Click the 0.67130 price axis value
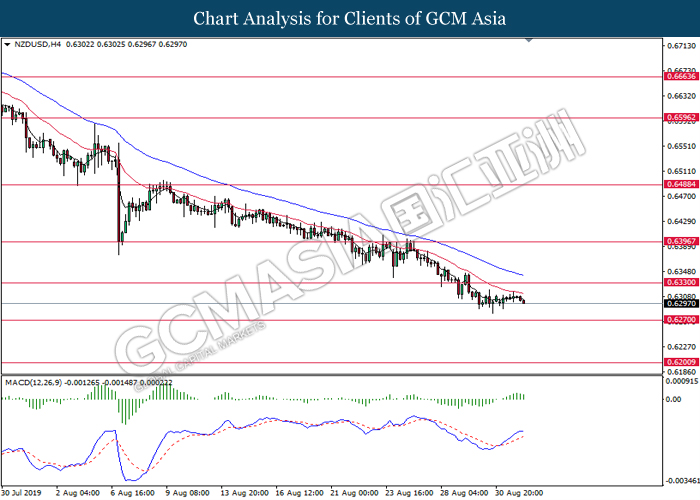The height and width of the screenshot is (500, 700). point(681,46)
